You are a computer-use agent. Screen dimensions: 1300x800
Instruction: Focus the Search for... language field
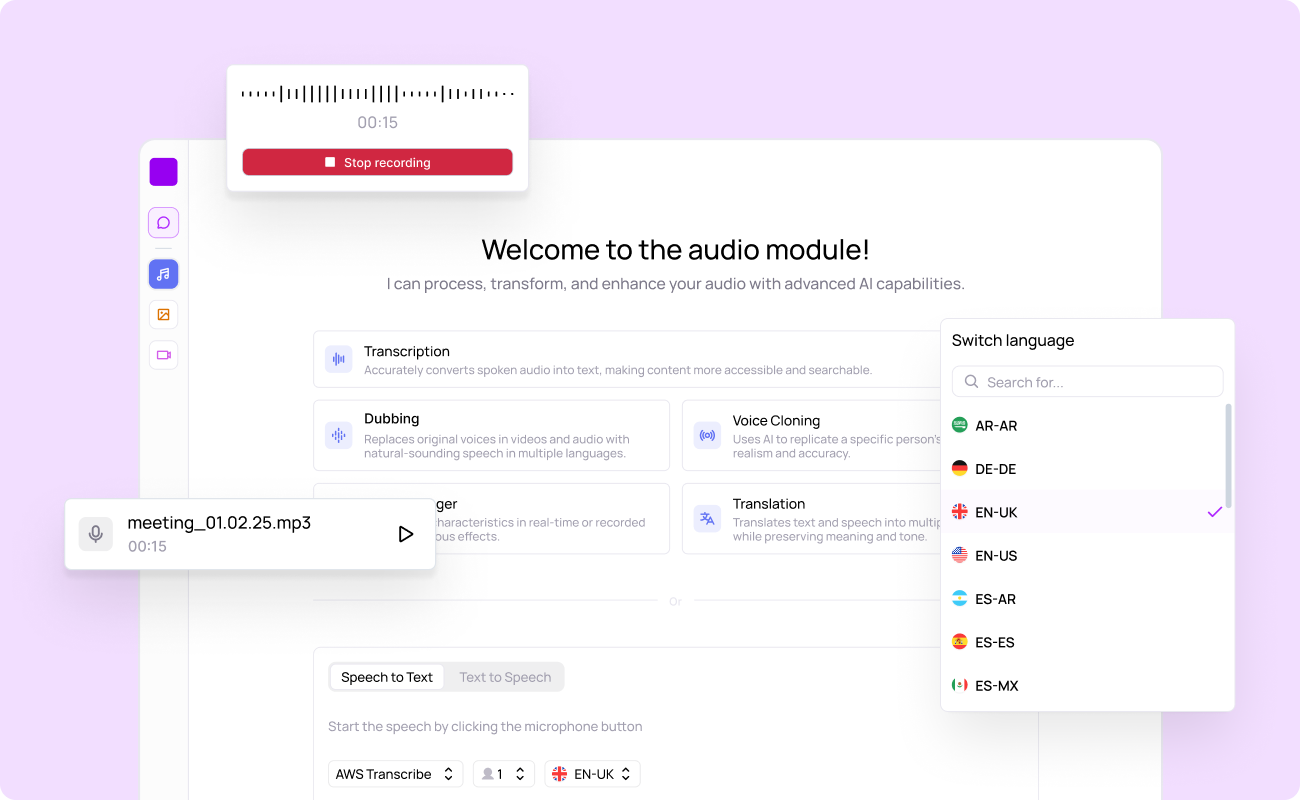pyautogui.click(x=1088, y=382)
